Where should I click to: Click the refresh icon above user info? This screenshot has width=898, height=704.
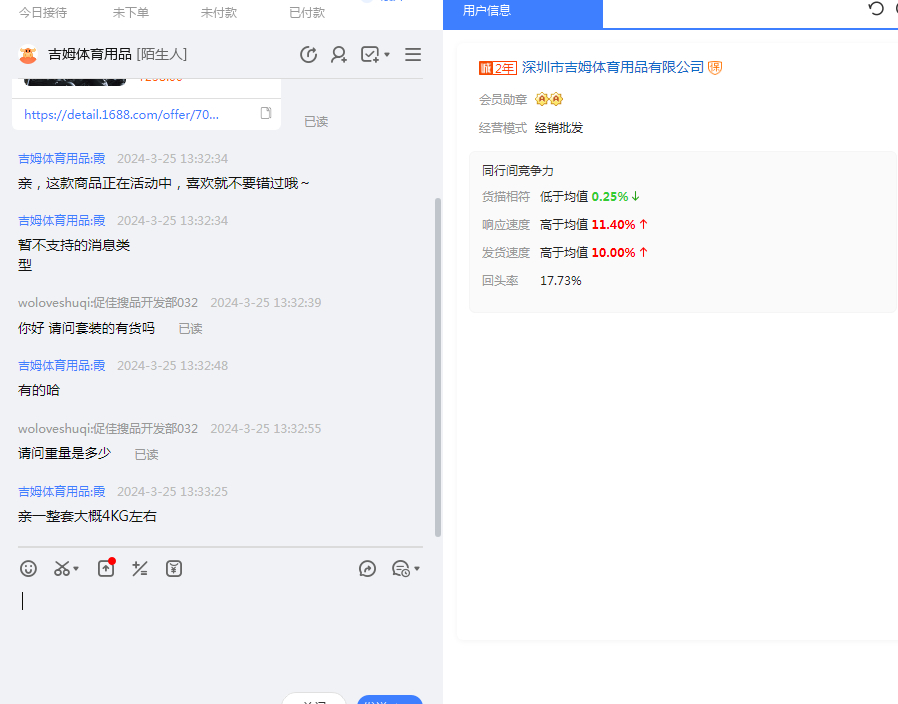tap(876, 9)
